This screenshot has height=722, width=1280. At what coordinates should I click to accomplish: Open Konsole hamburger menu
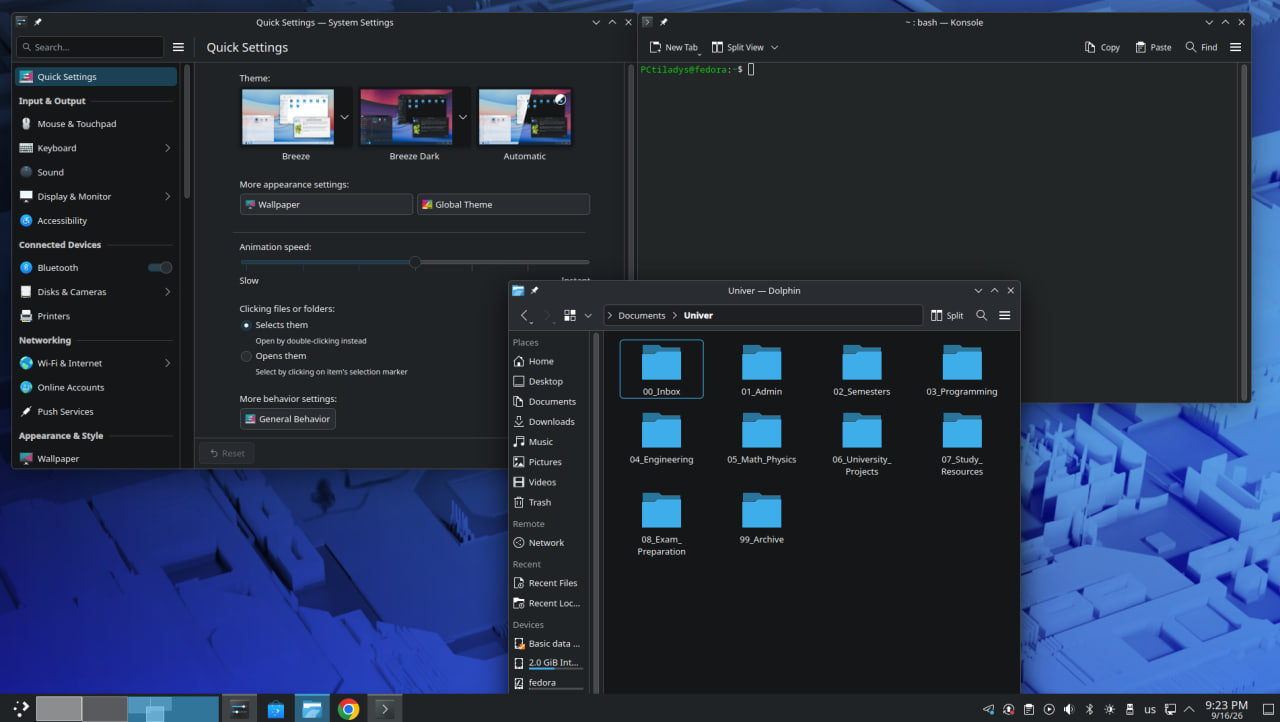pyautogui.click(x=1235, y=47)
